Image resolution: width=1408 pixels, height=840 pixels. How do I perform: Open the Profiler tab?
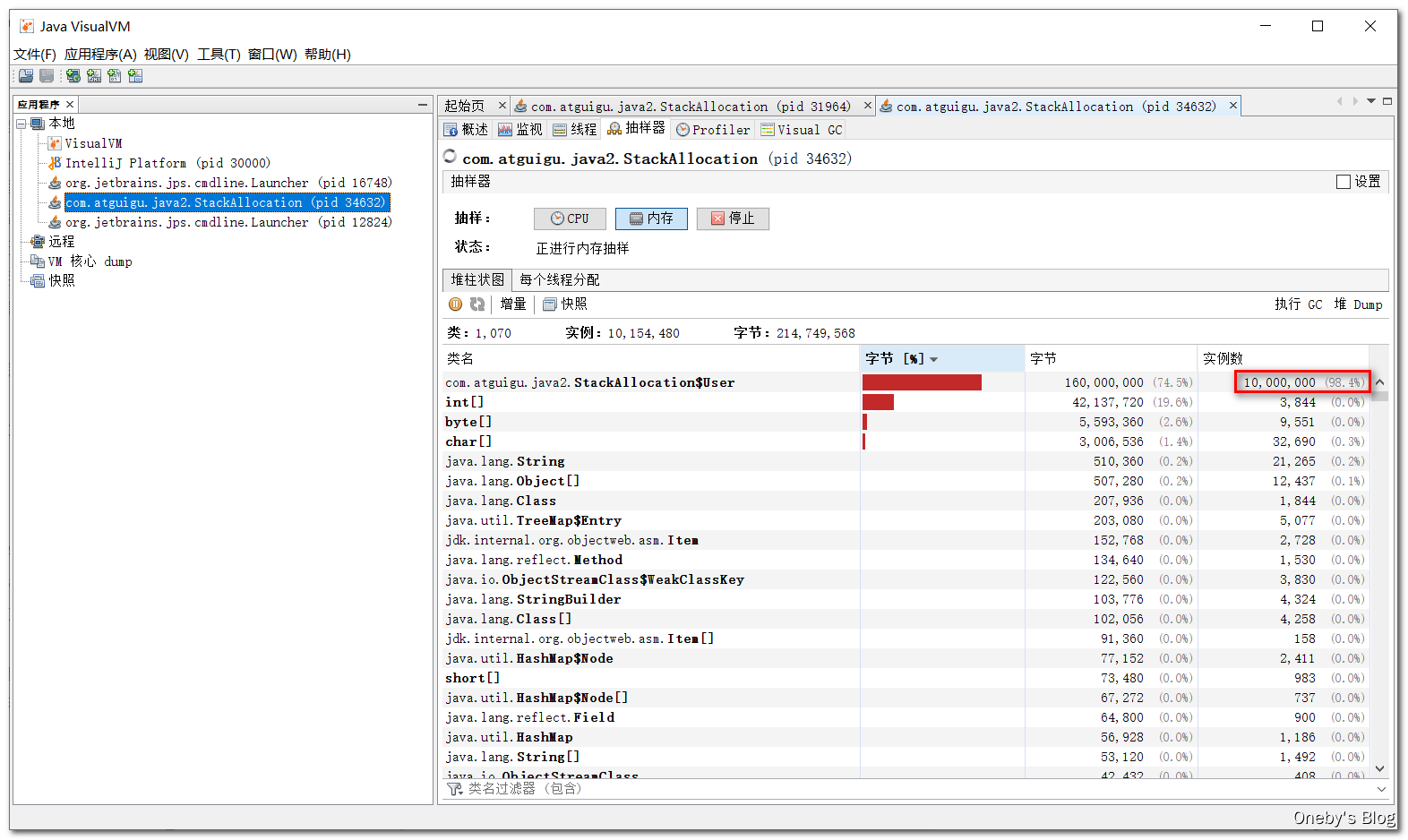tap(713, 130)
